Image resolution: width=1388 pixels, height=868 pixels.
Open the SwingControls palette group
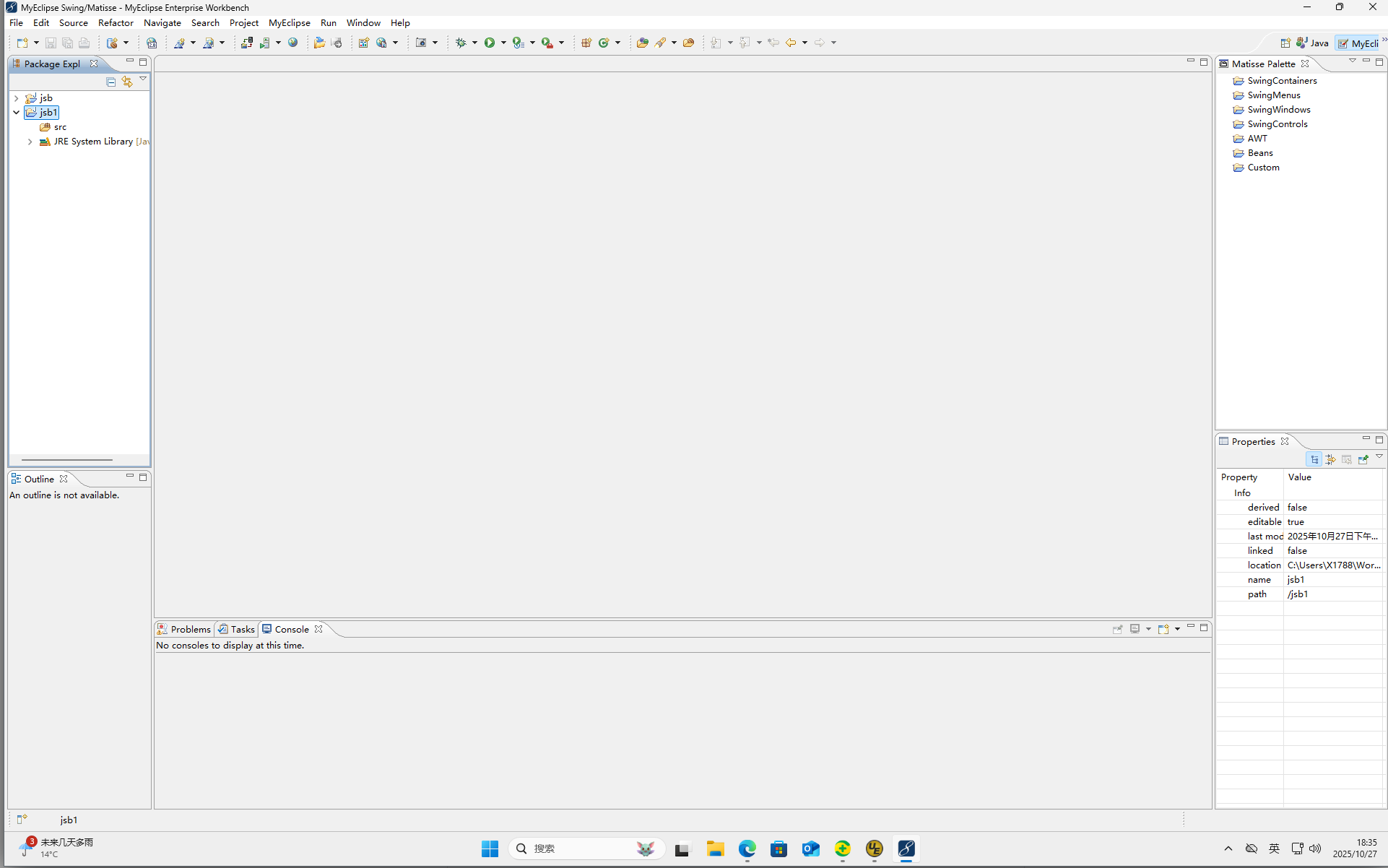click(1277, 123)
